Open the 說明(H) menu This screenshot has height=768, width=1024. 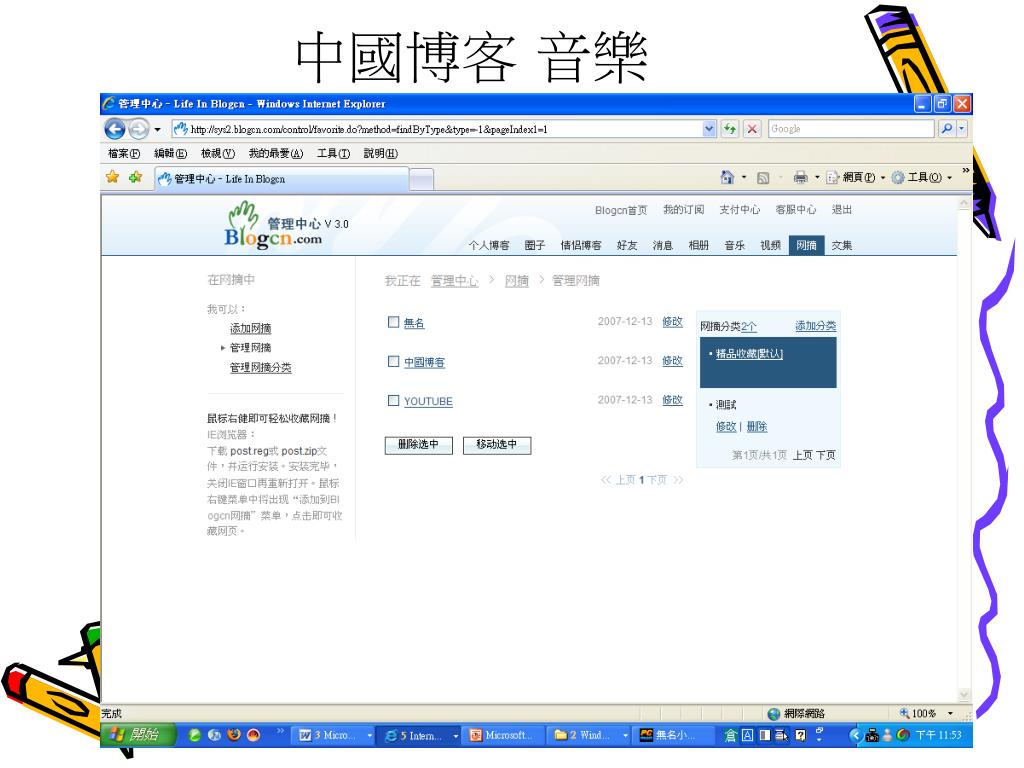click(381, 153)
